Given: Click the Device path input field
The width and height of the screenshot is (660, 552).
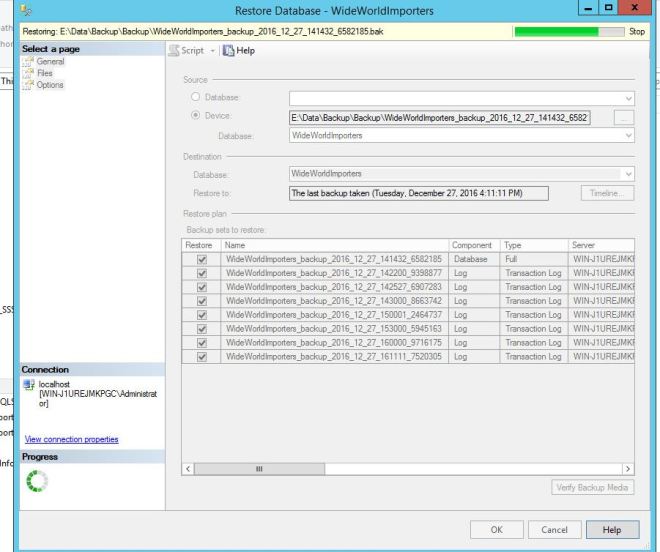Looking at the screenshot, I should click(x=439, y=118).
